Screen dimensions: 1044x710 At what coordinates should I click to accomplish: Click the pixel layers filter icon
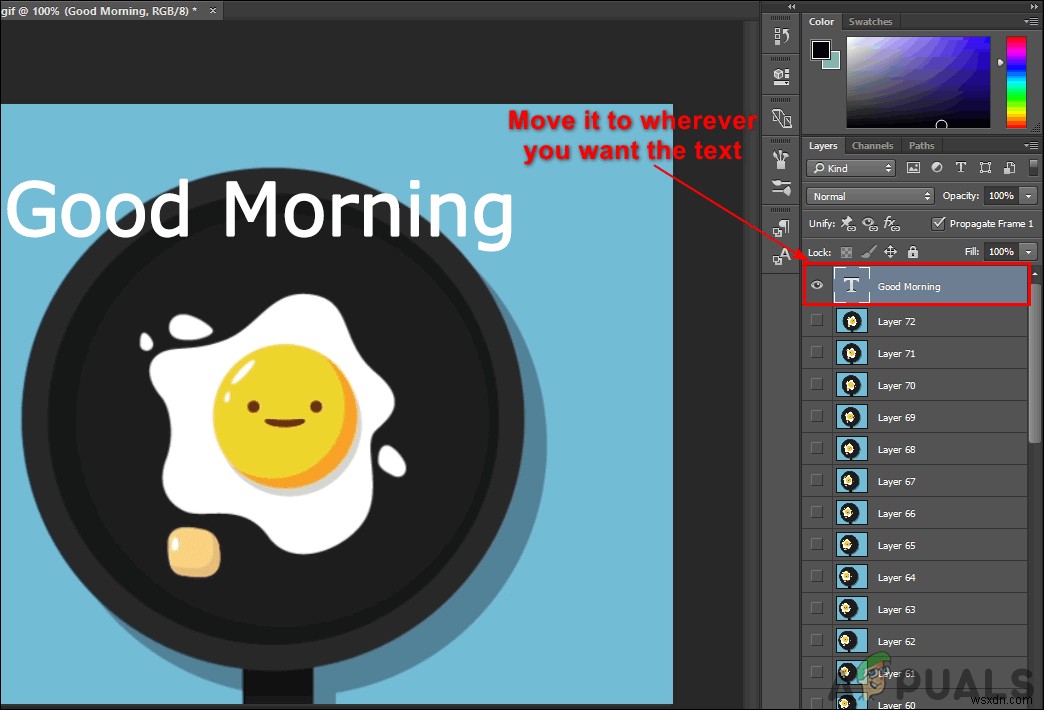pyautogui.click(x=913, y=168)
